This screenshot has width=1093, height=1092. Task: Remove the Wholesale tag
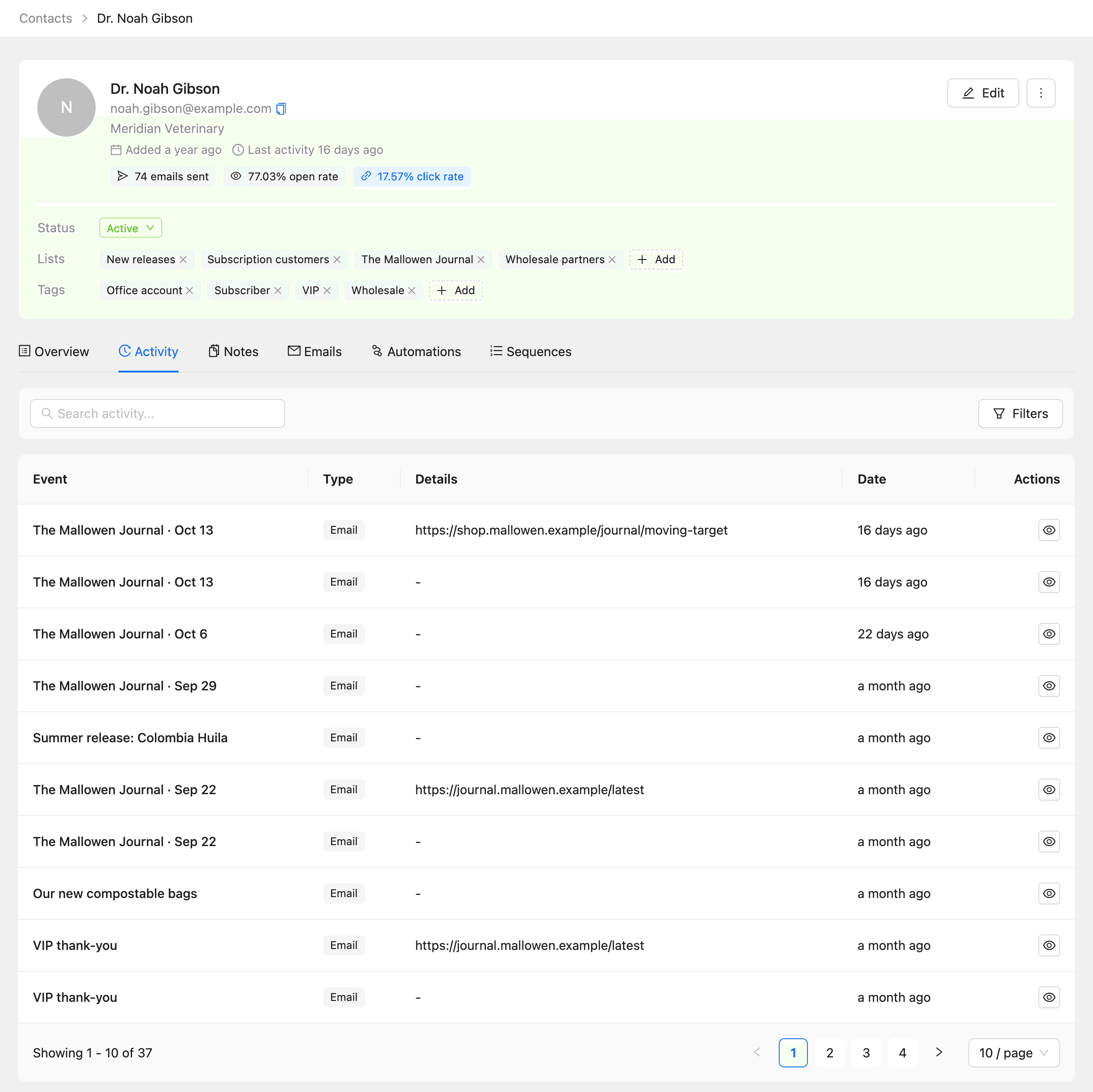(412, 291)
